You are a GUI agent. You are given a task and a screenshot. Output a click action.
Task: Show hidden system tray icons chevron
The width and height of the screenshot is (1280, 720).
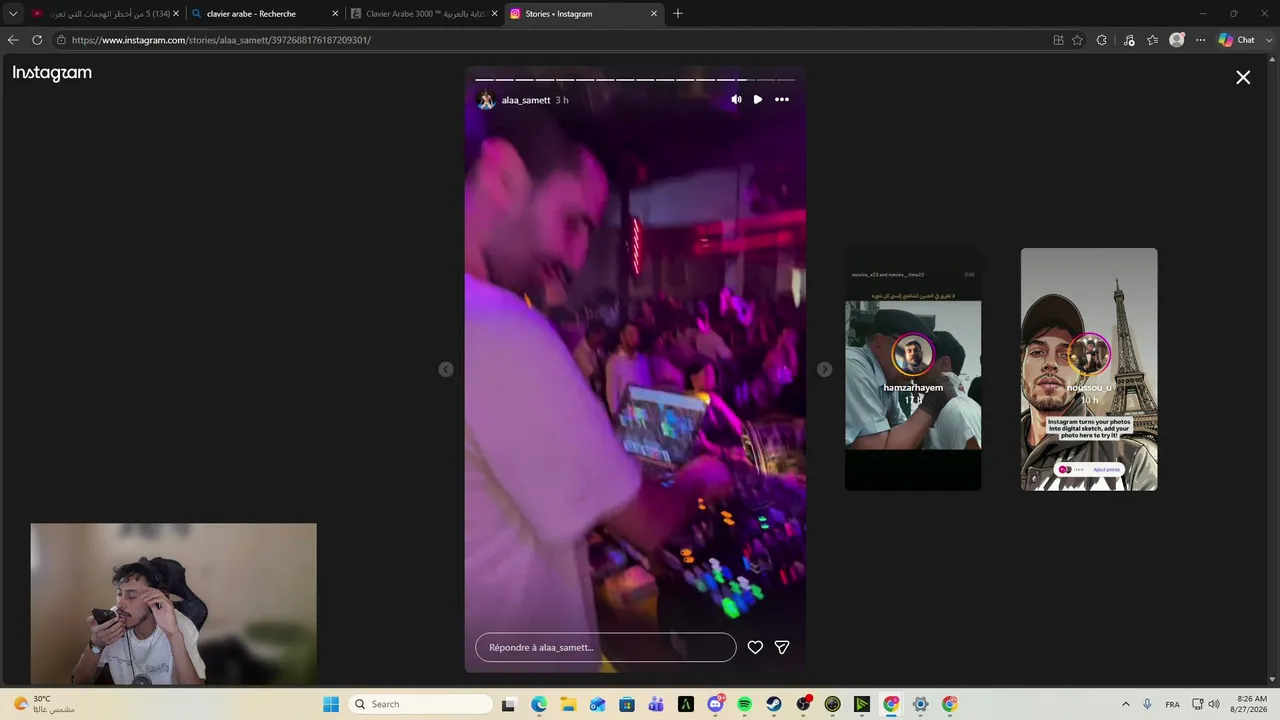pyautogui.click(x=1125, y=704)
